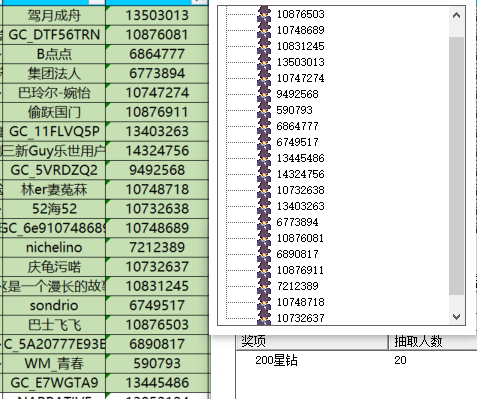477x399 pixels.
Task: Click the user icon beside 9492568 in tree
Action: [264, 94]
